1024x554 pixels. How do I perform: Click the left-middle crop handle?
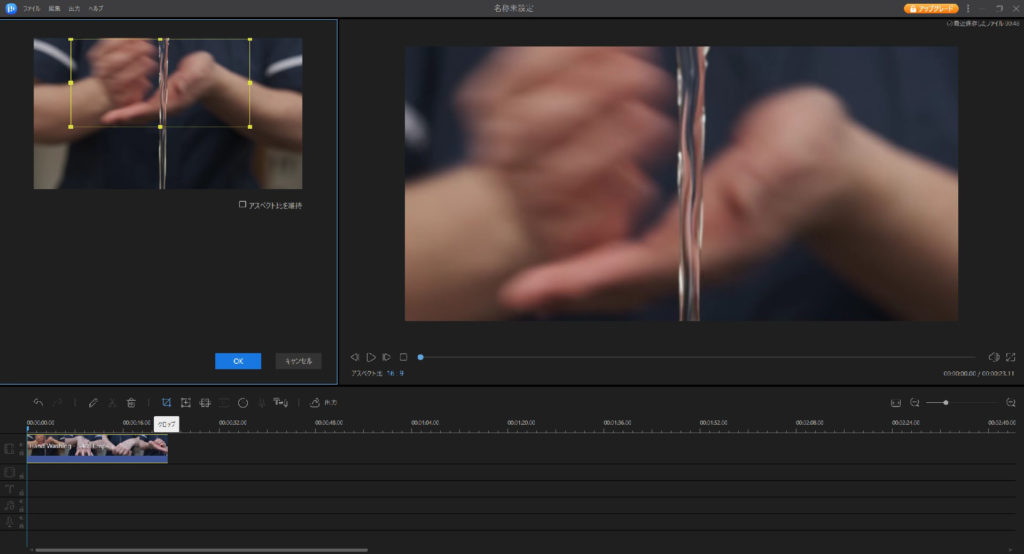point(71,83)
